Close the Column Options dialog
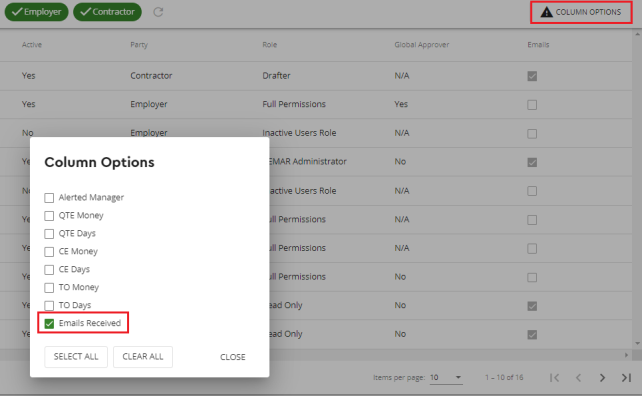 (x=233, y=357)
